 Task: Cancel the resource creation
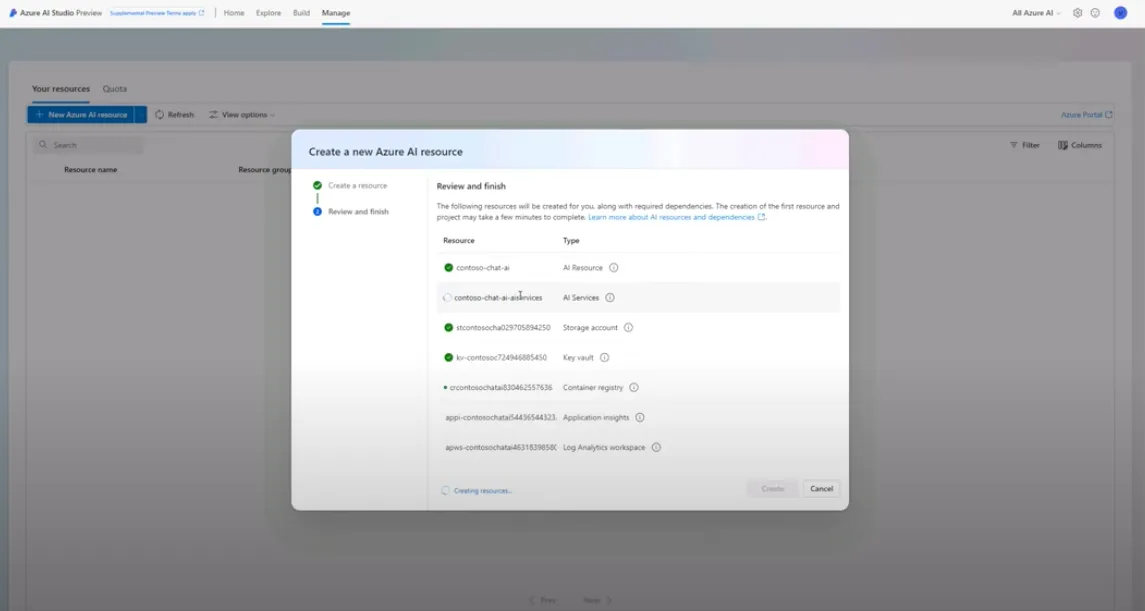click(820, 488)
